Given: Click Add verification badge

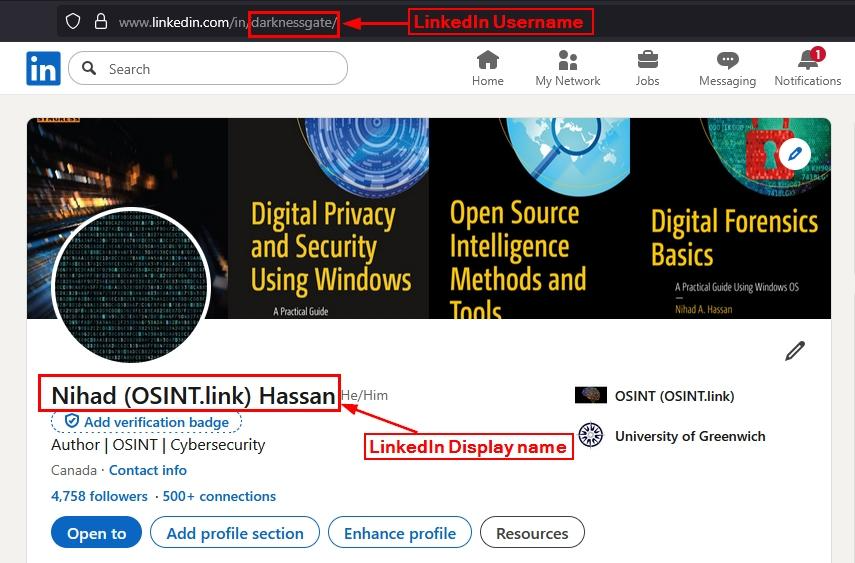Looking at the screenshot, I should point(147,422).
